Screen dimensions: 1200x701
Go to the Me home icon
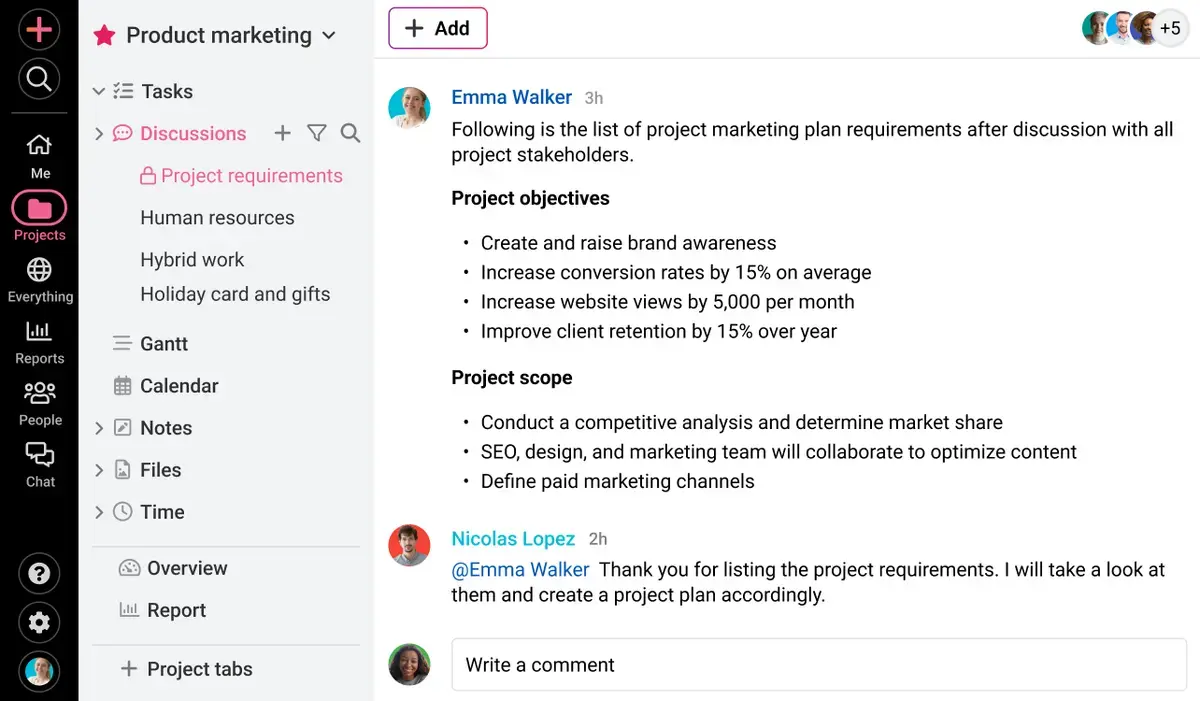click(x=39, y=146)
